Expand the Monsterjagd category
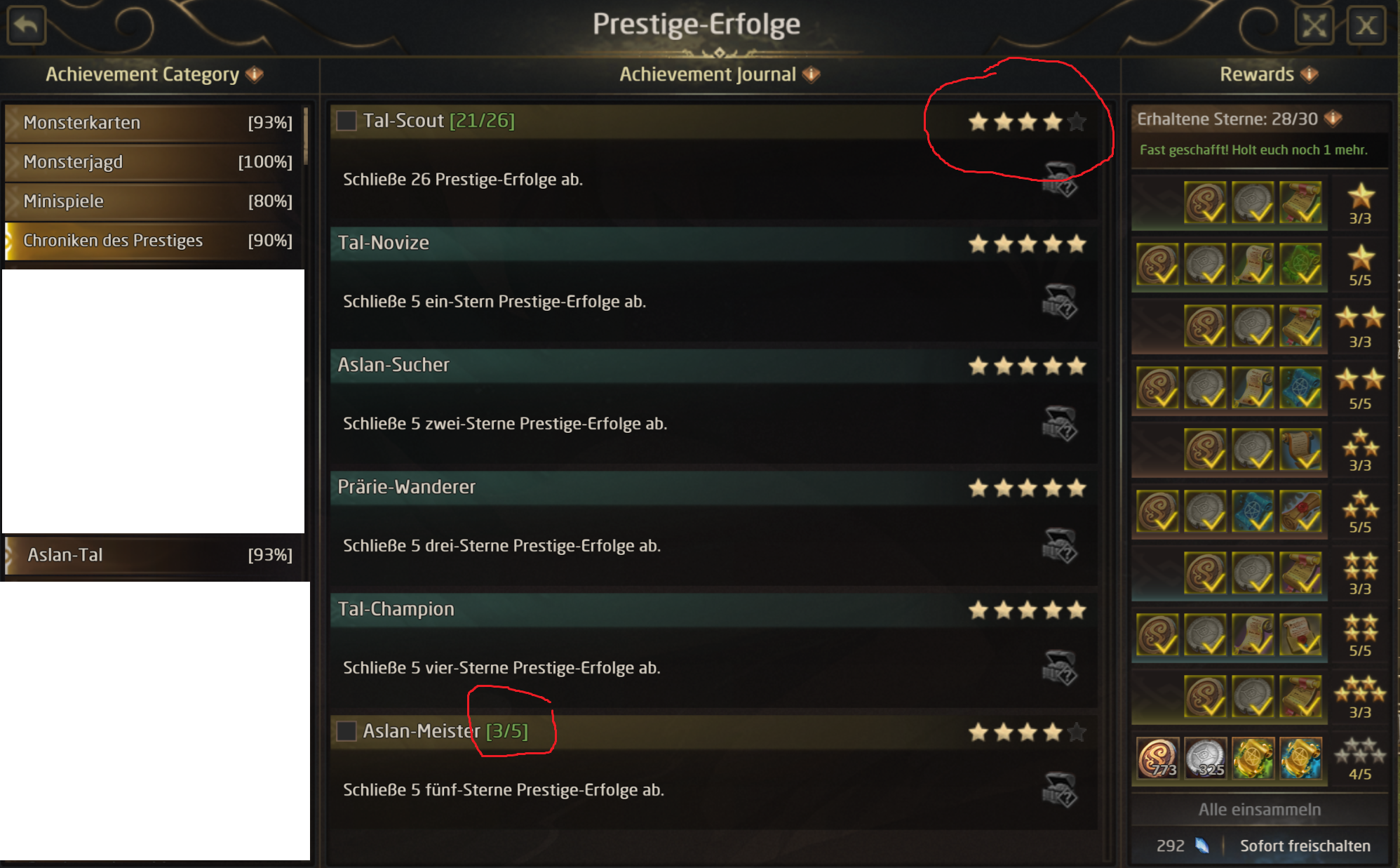Viewport: 1400px width, 868px height. tap(154, 162)
